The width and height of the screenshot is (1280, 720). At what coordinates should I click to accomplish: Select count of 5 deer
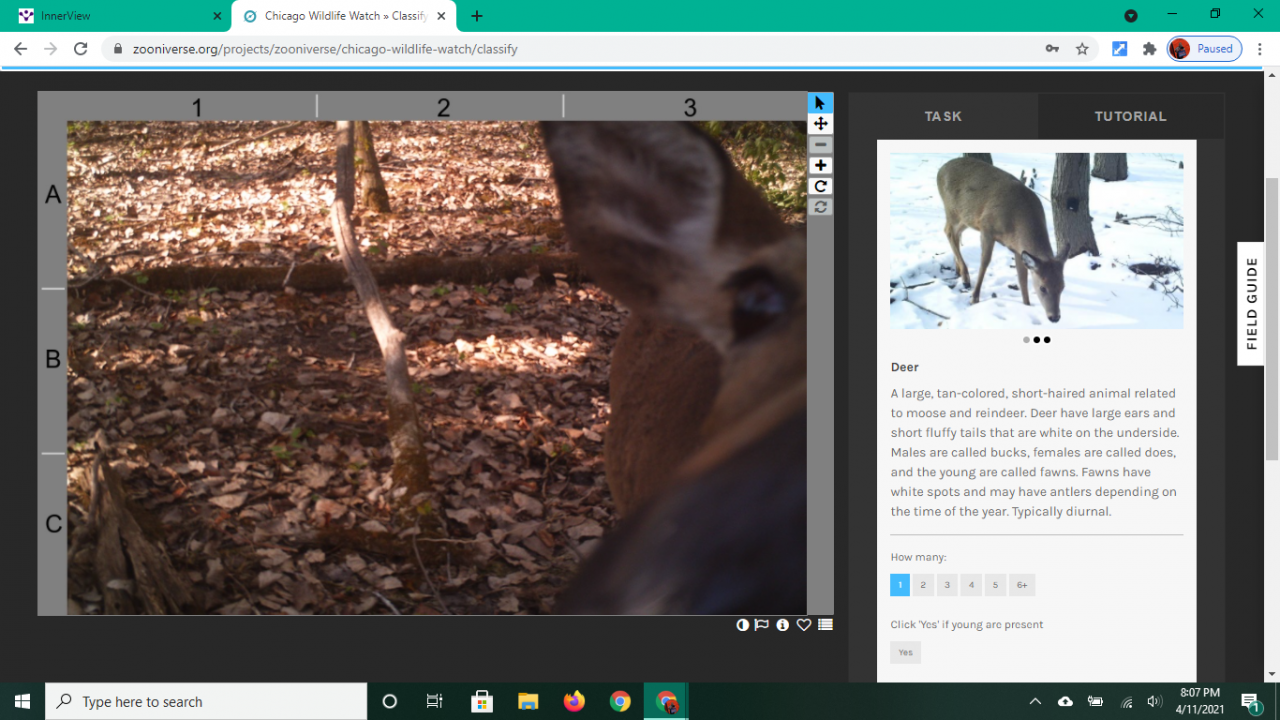995,585
